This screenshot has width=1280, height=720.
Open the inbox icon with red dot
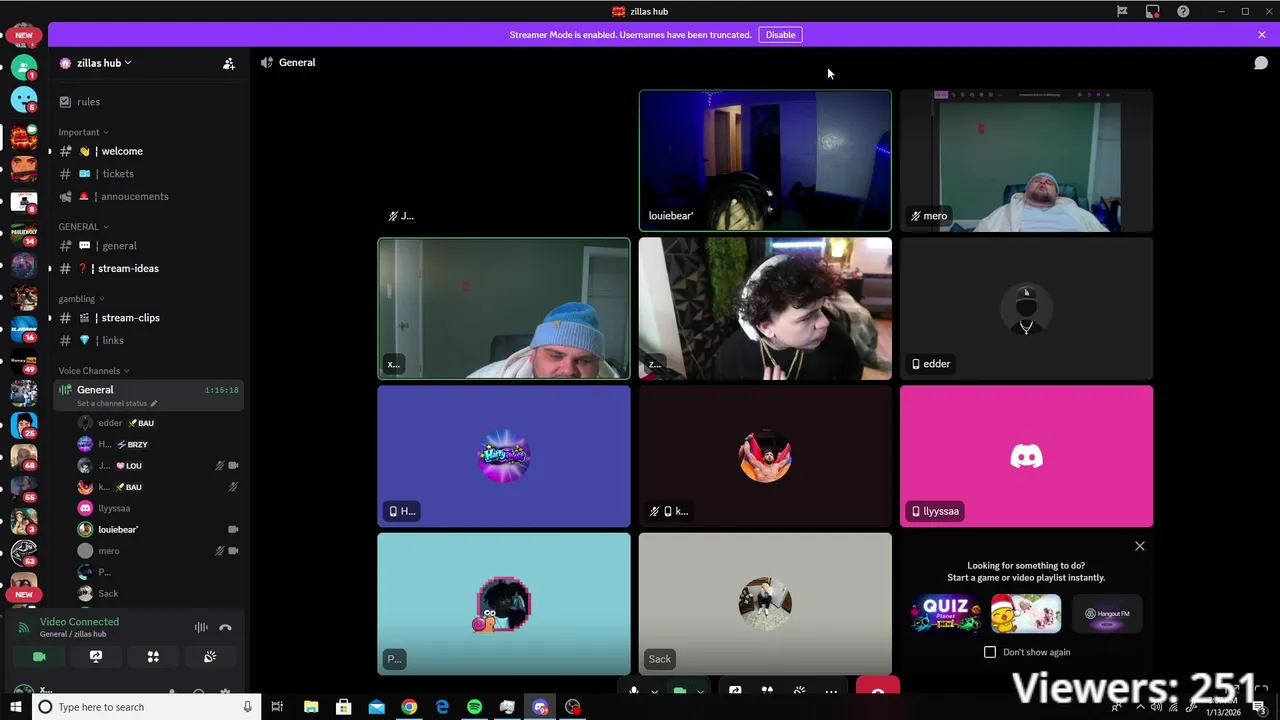click(1153, 11)
